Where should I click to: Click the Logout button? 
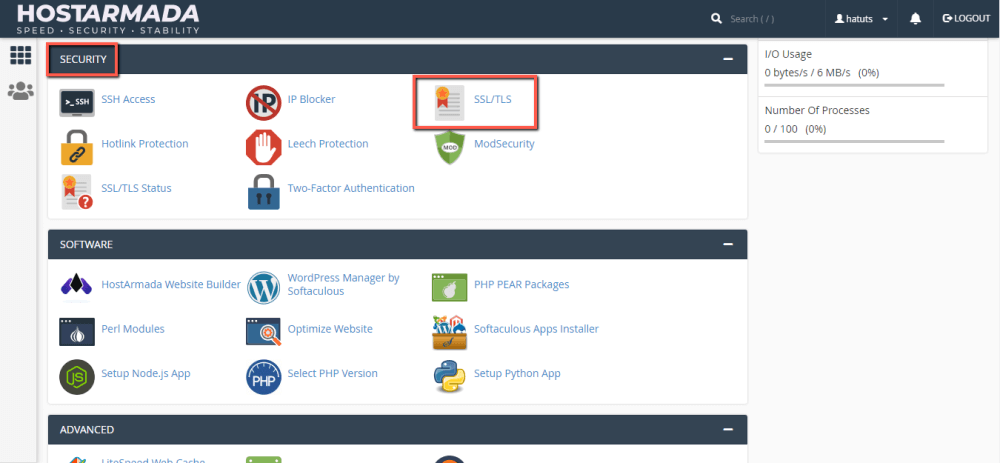(x=966, y=18)
